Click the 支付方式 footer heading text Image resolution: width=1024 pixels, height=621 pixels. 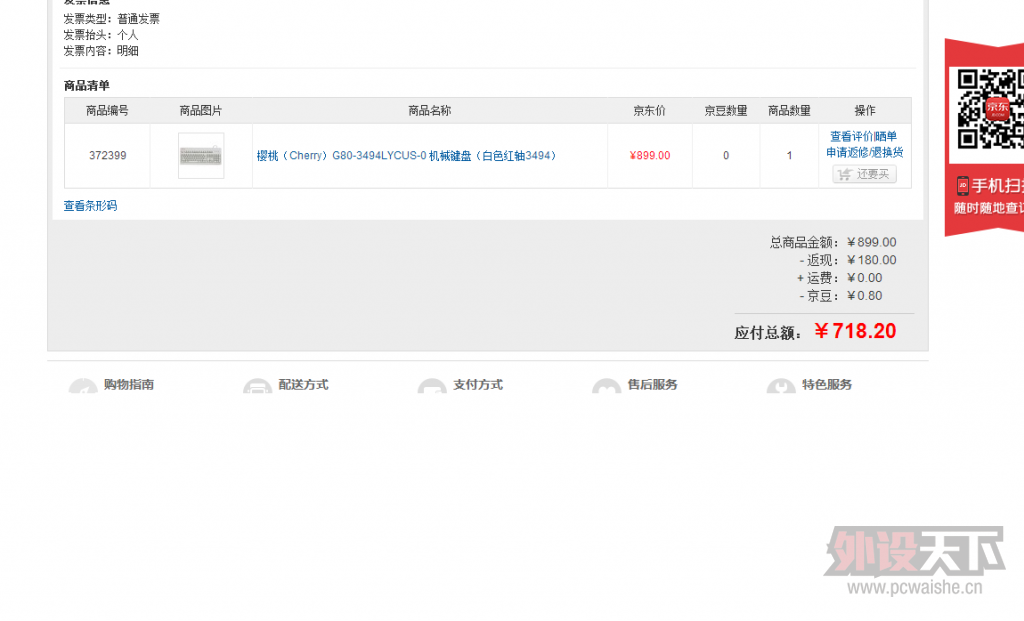point(477,385)
